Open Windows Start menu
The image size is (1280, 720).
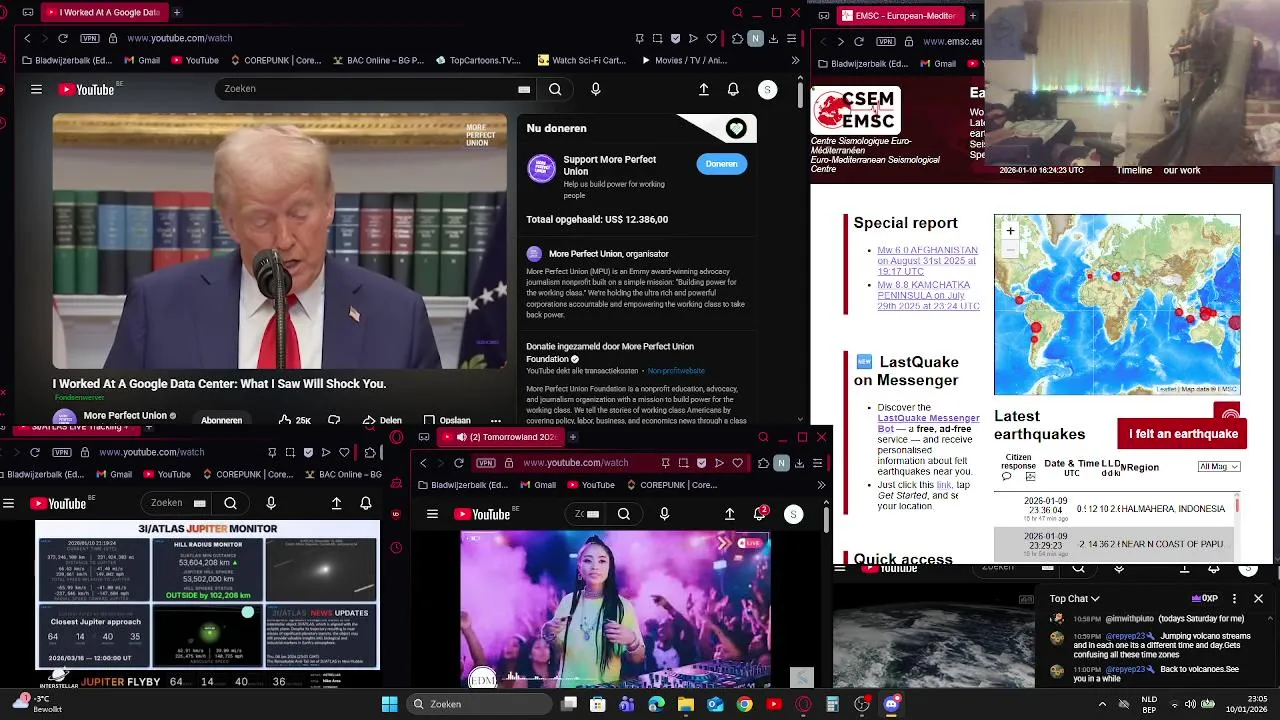(x=389, y=704)
